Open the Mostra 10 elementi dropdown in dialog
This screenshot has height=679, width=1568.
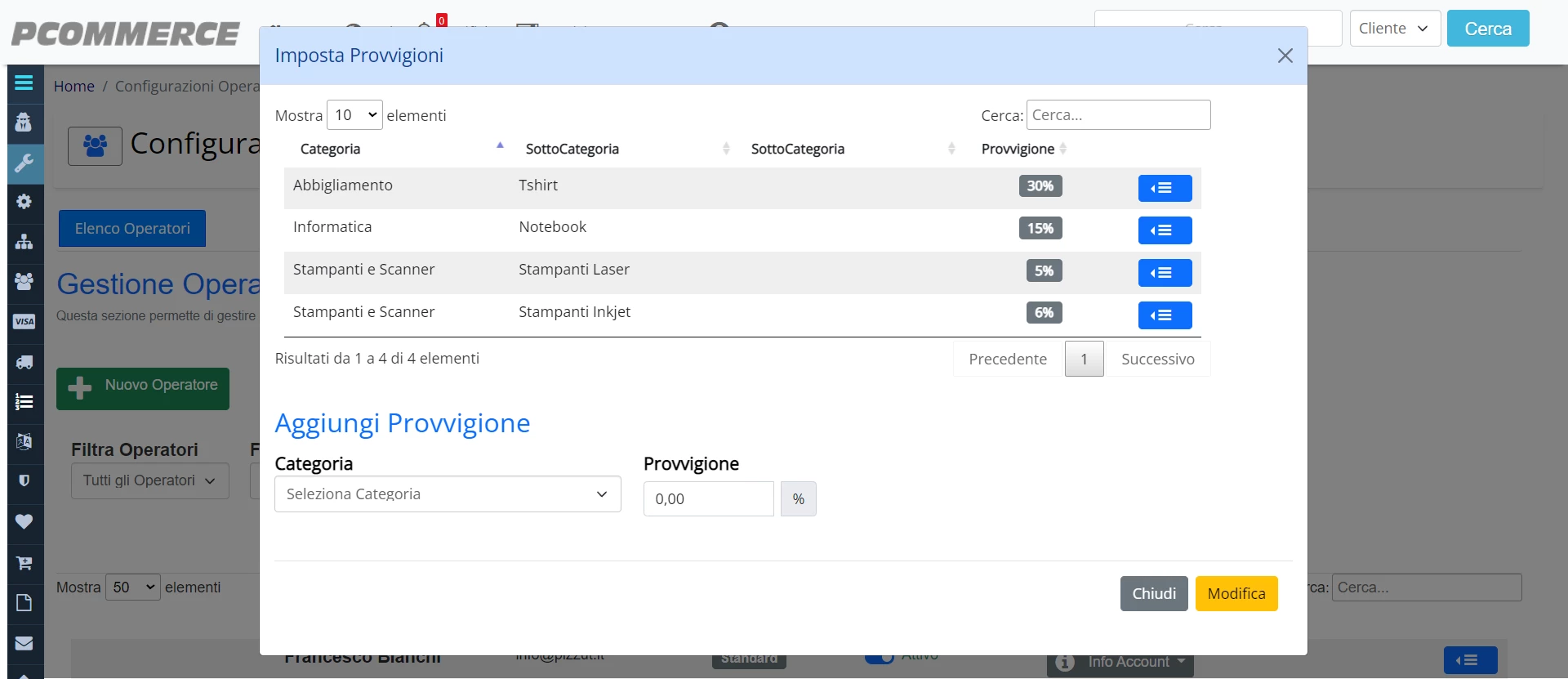coord(354,115)
